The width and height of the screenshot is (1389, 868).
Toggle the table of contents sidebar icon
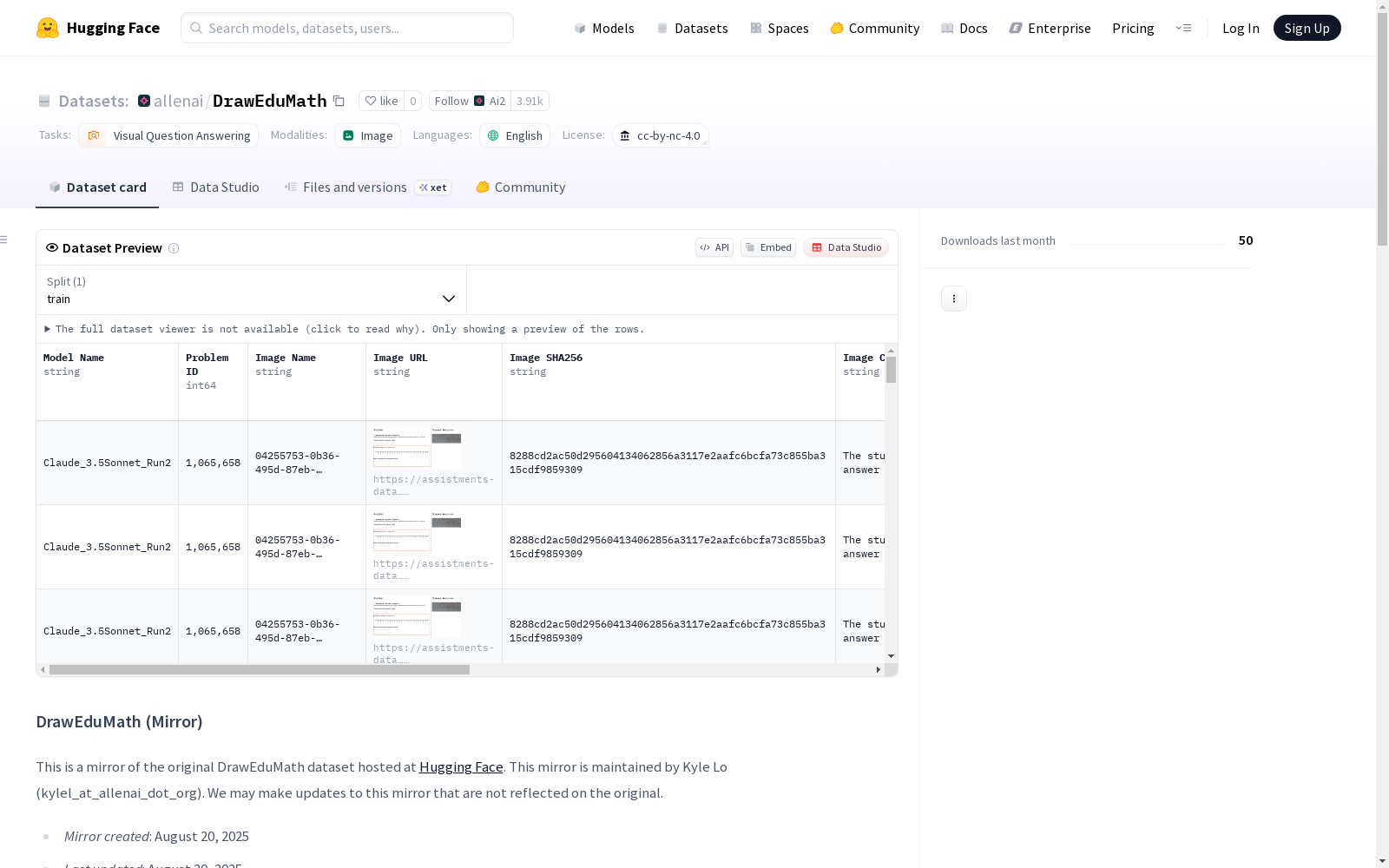pos(4,240)
